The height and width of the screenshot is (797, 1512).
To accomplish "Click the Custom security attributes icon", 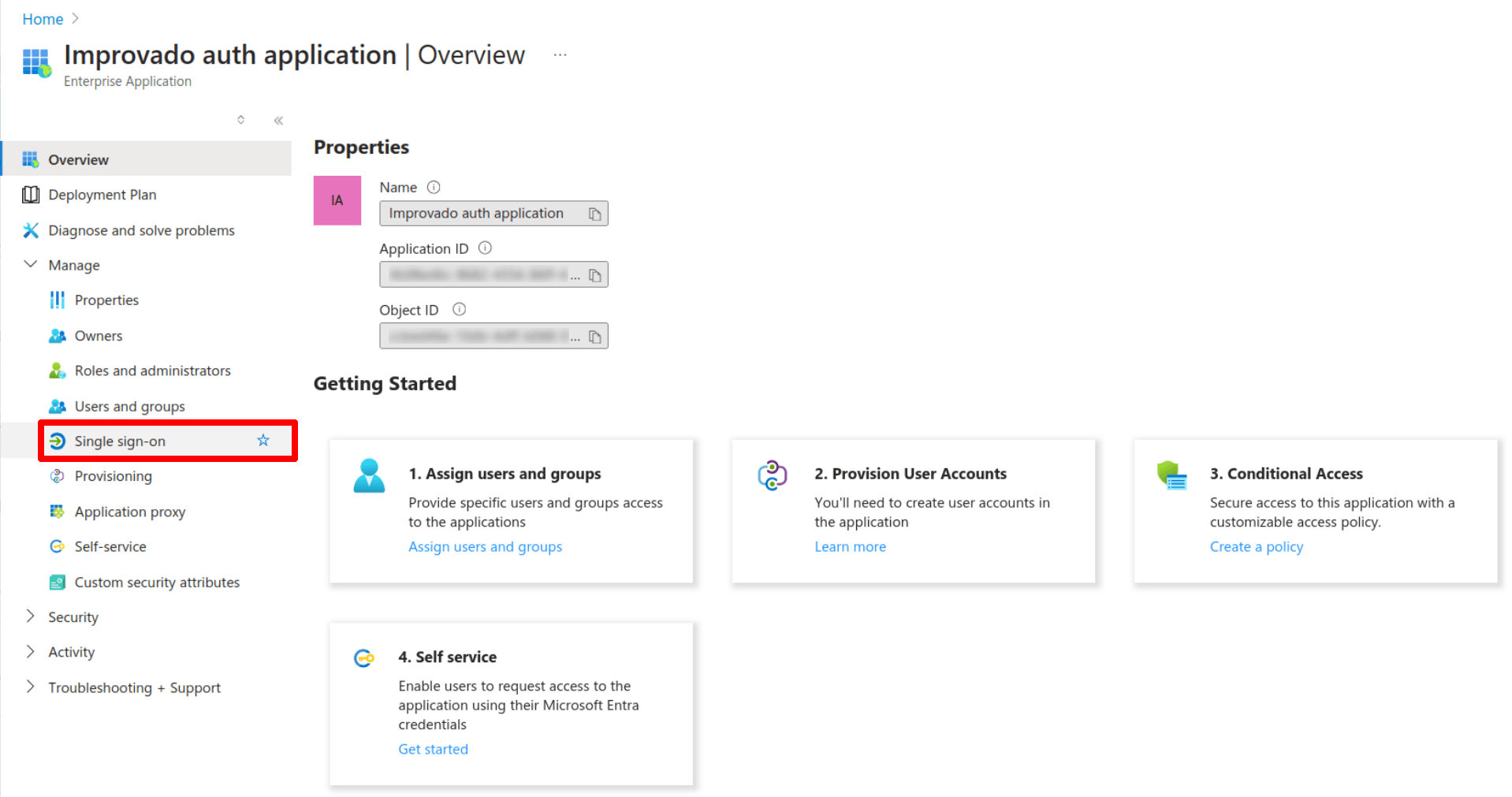I will pyautogui.click(x=58, y=583).
